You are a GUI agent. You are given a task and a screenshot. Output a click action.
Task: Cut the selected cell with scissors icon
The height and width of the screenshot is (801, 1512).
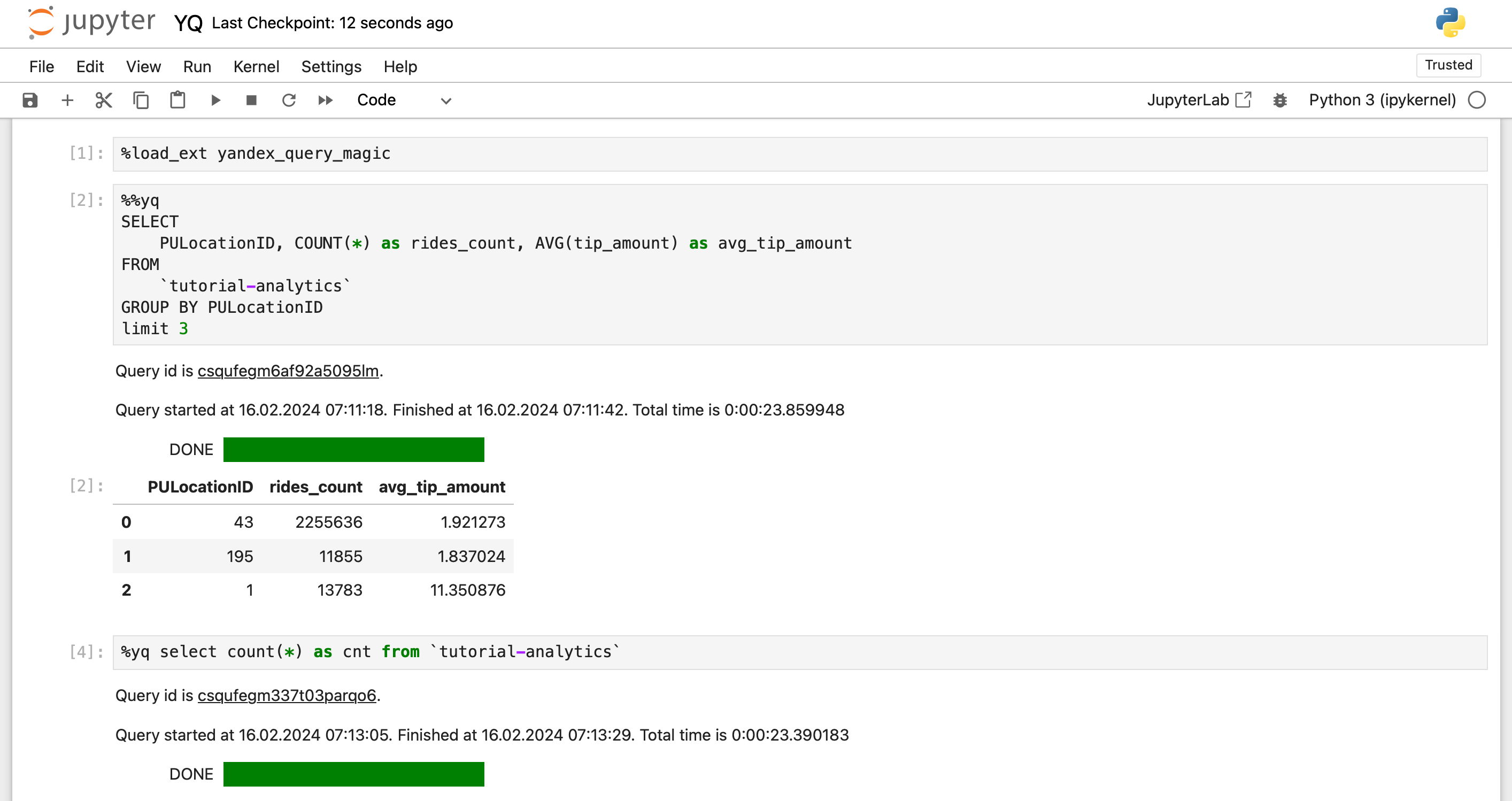[103, 100]
